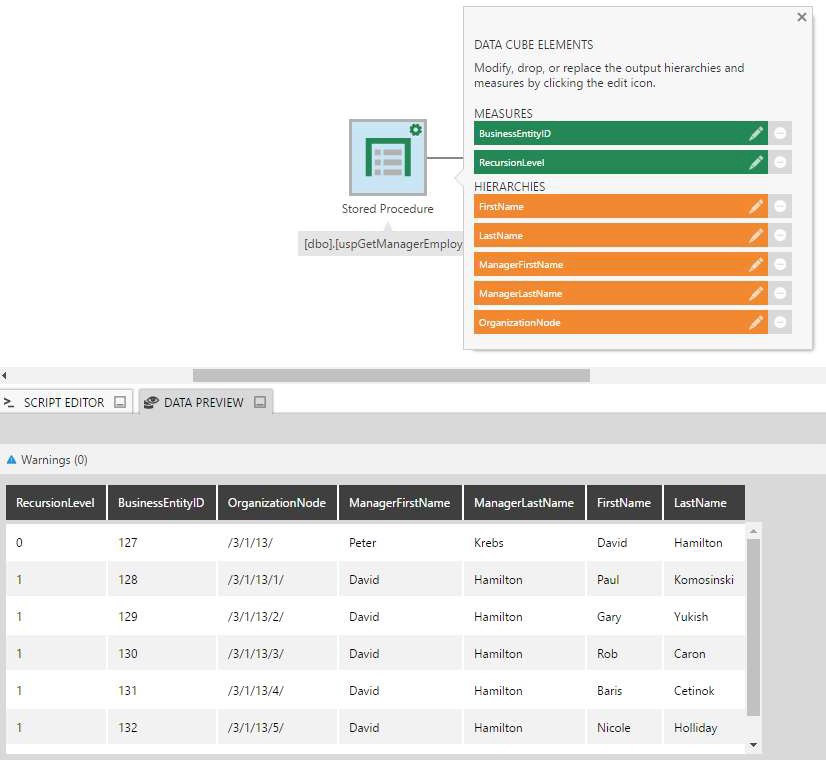Edit the LastName hierarchy pencil icon

point(757,235)
